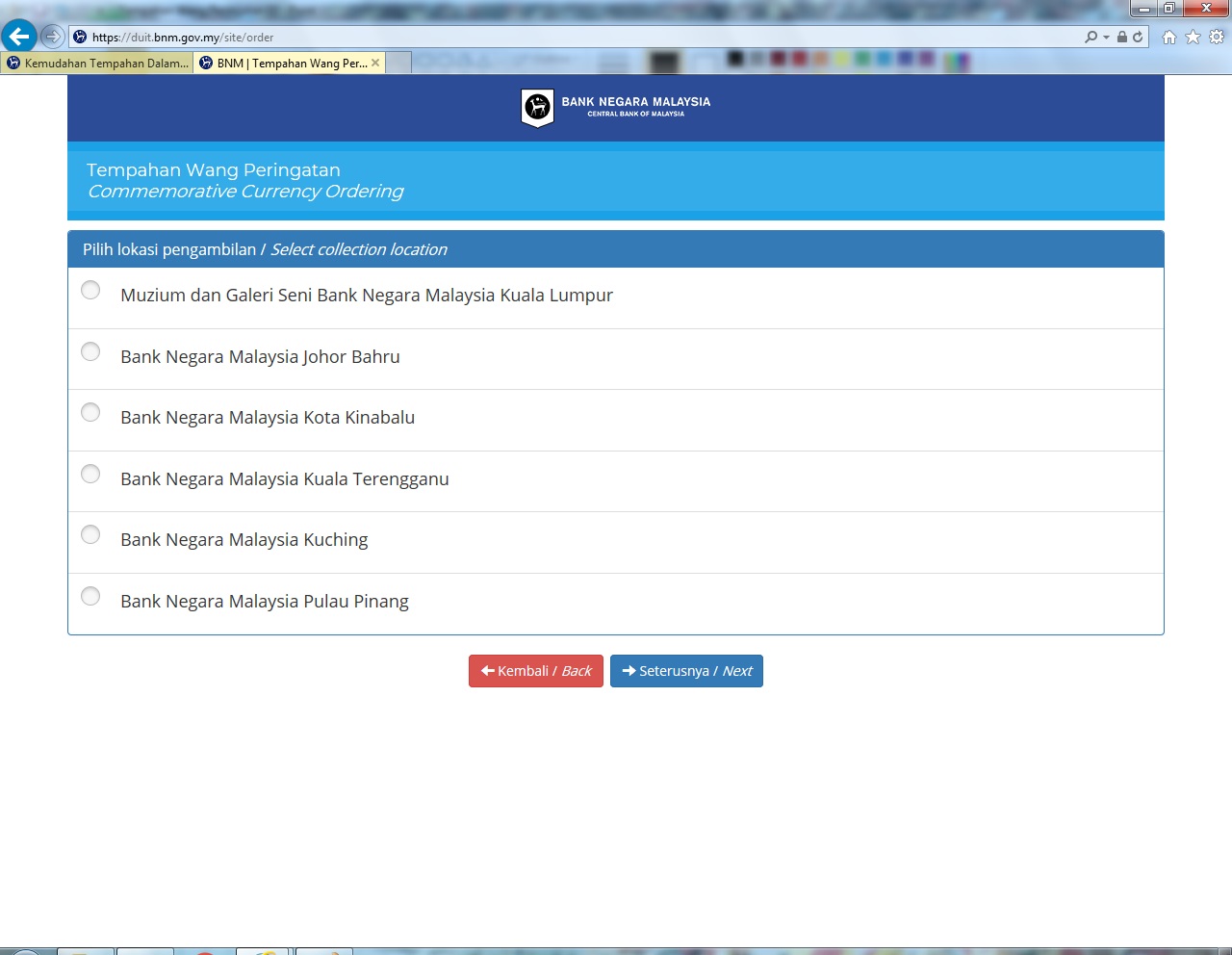Minimize the browser window
Image resolution: width=1232 pixels, height=955 pixels.
(x=1143, y=9)
